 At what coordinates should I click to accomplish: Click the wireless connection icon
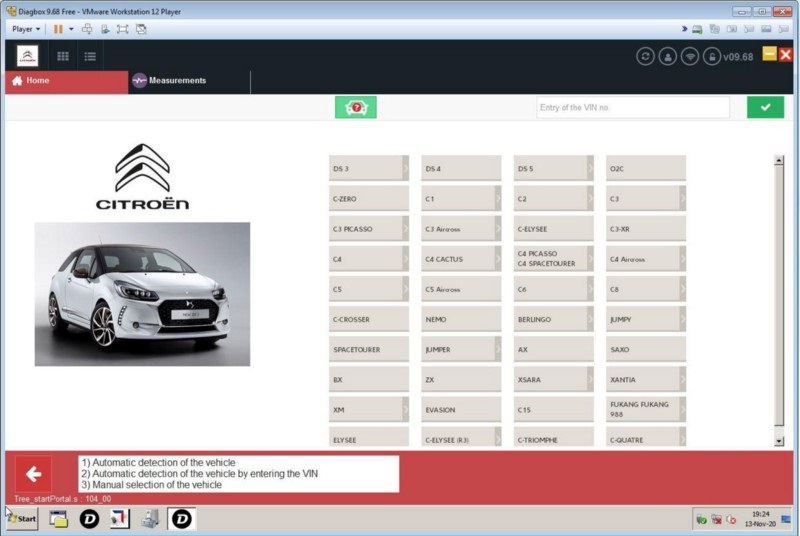tap(690, 56)
